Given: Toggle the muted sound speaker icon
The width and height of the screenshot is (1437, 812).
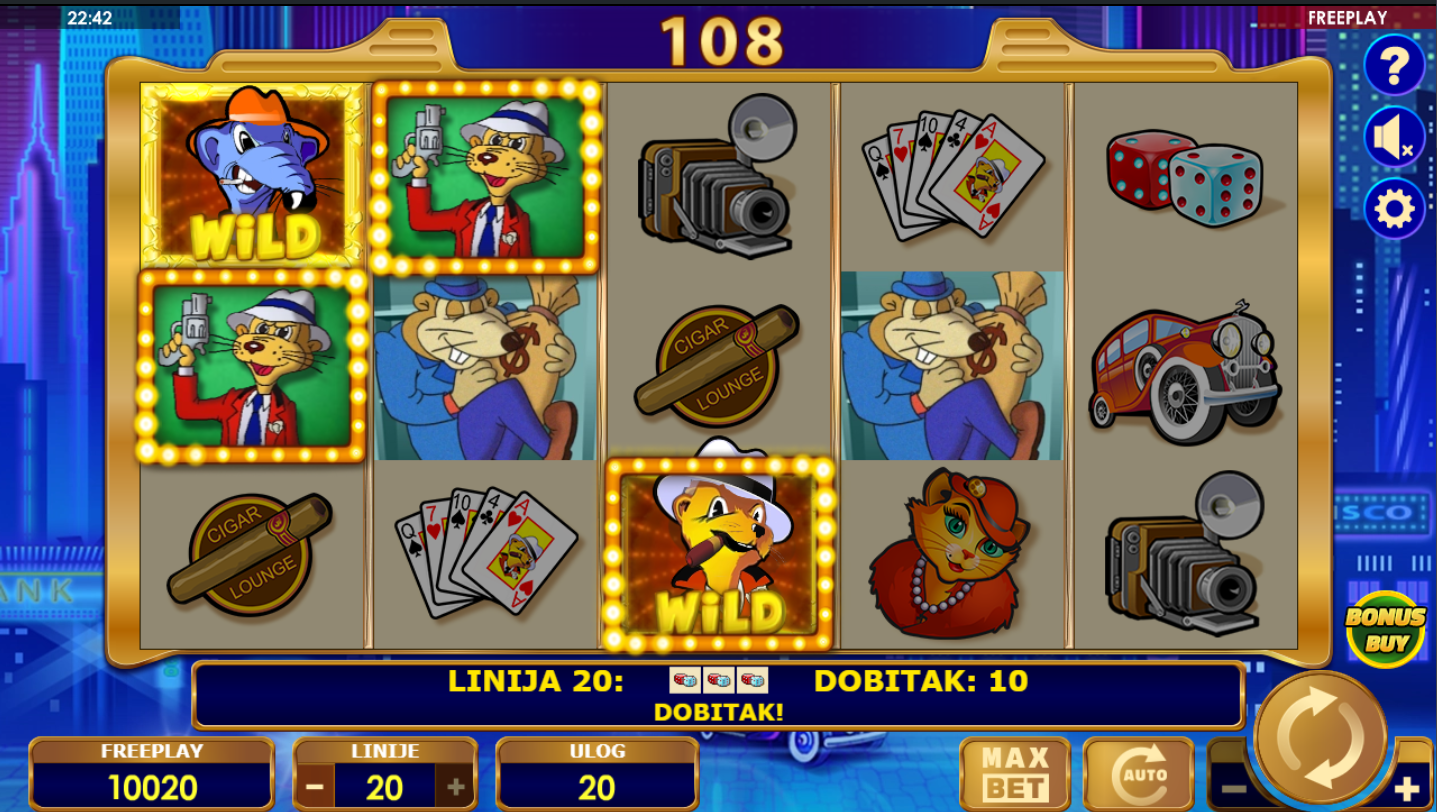Looking at the screenshot, I should click(x=1394, y=137).
